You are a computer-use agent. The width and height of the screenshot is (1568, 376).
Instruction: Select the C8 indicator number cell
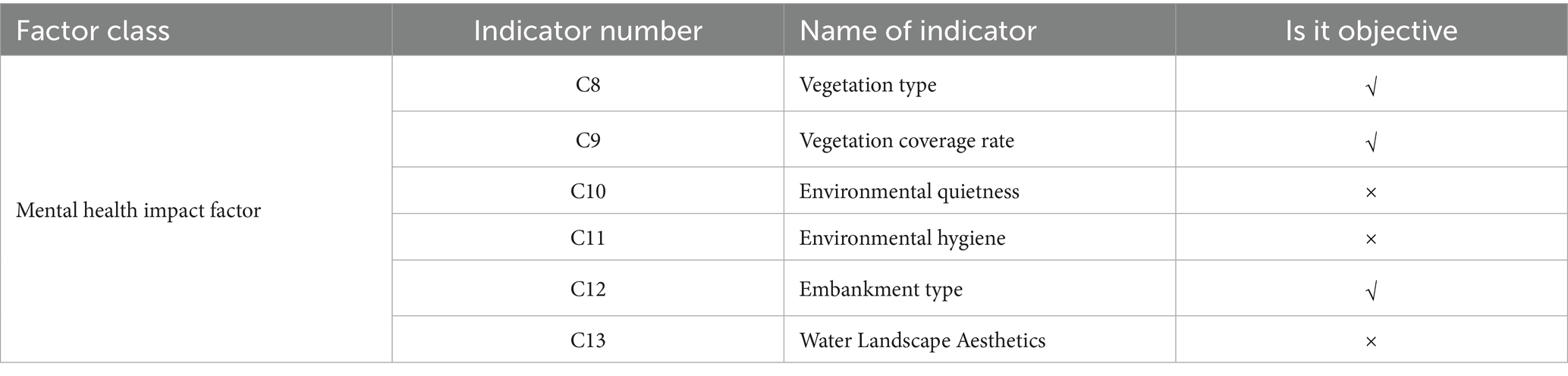click(x=588, y=85)
